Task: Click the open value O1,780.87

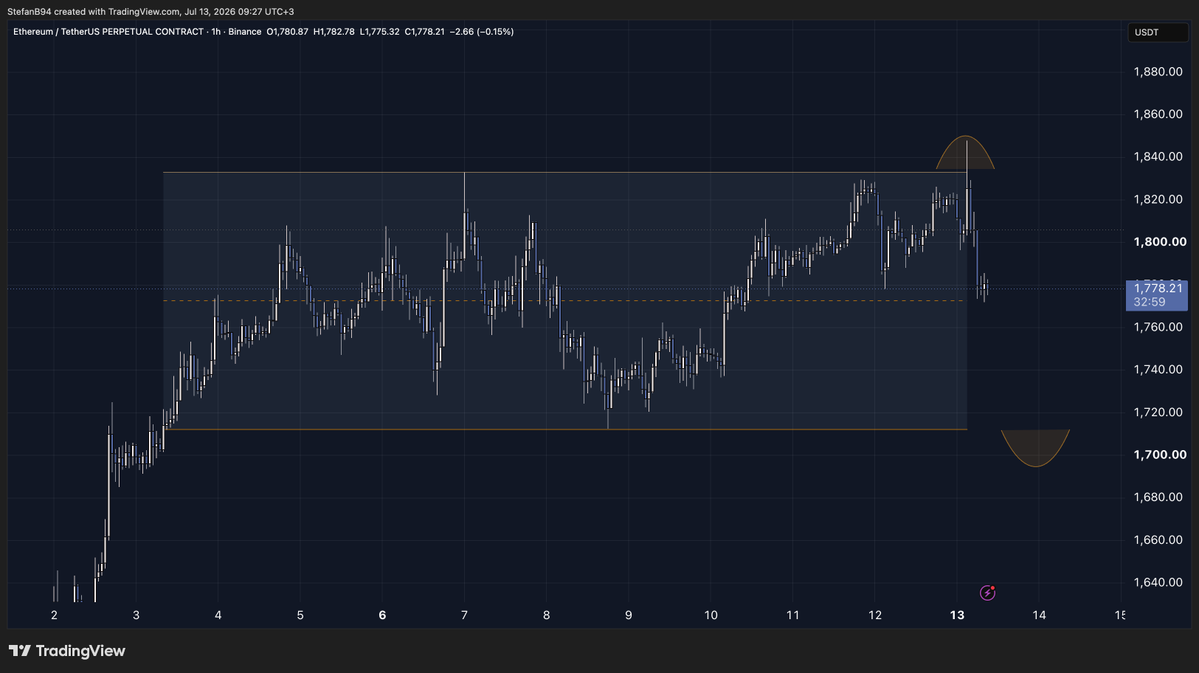Action: click(288, 32)
